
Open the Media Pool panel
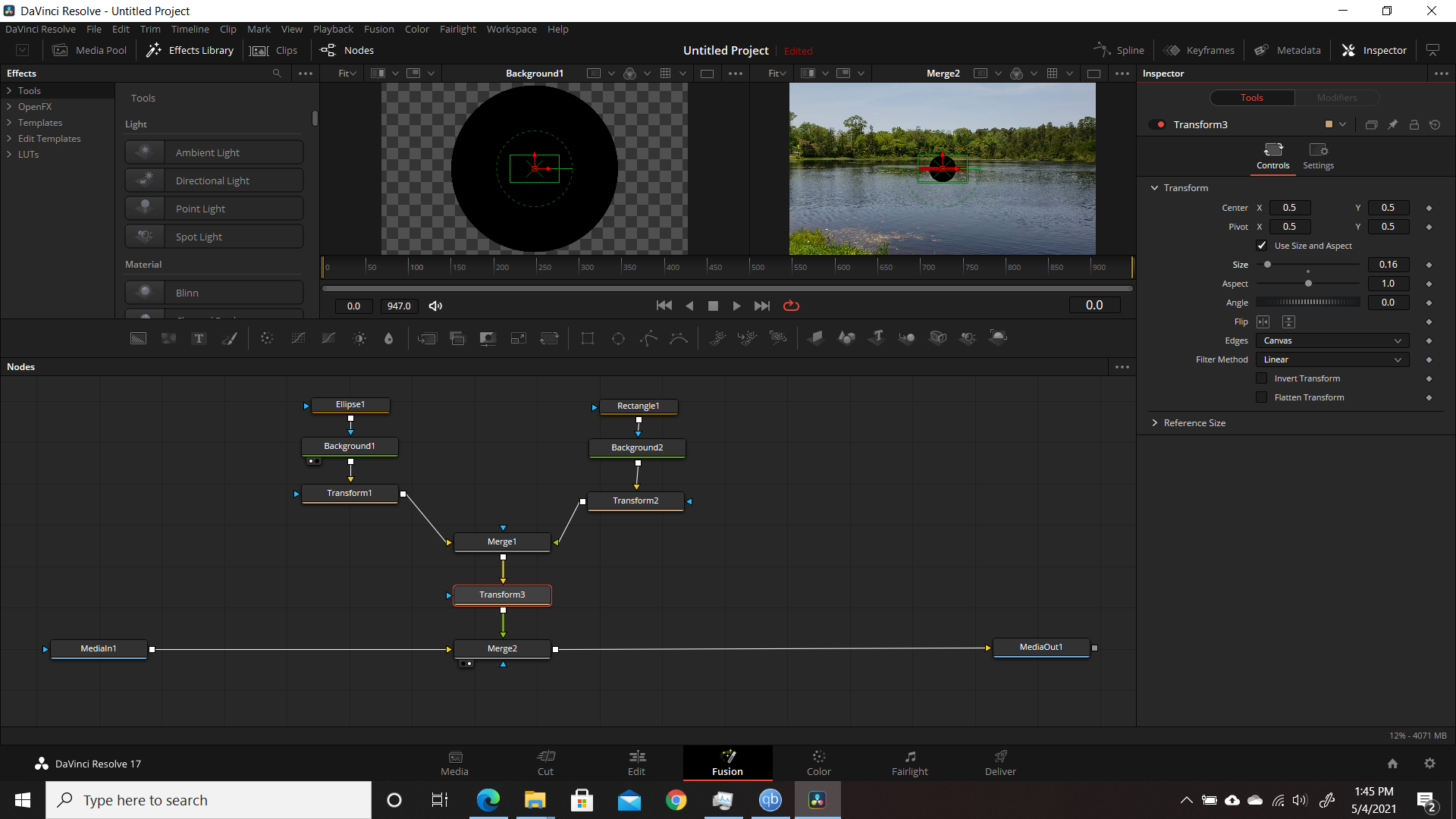click(x=89, y=50)
